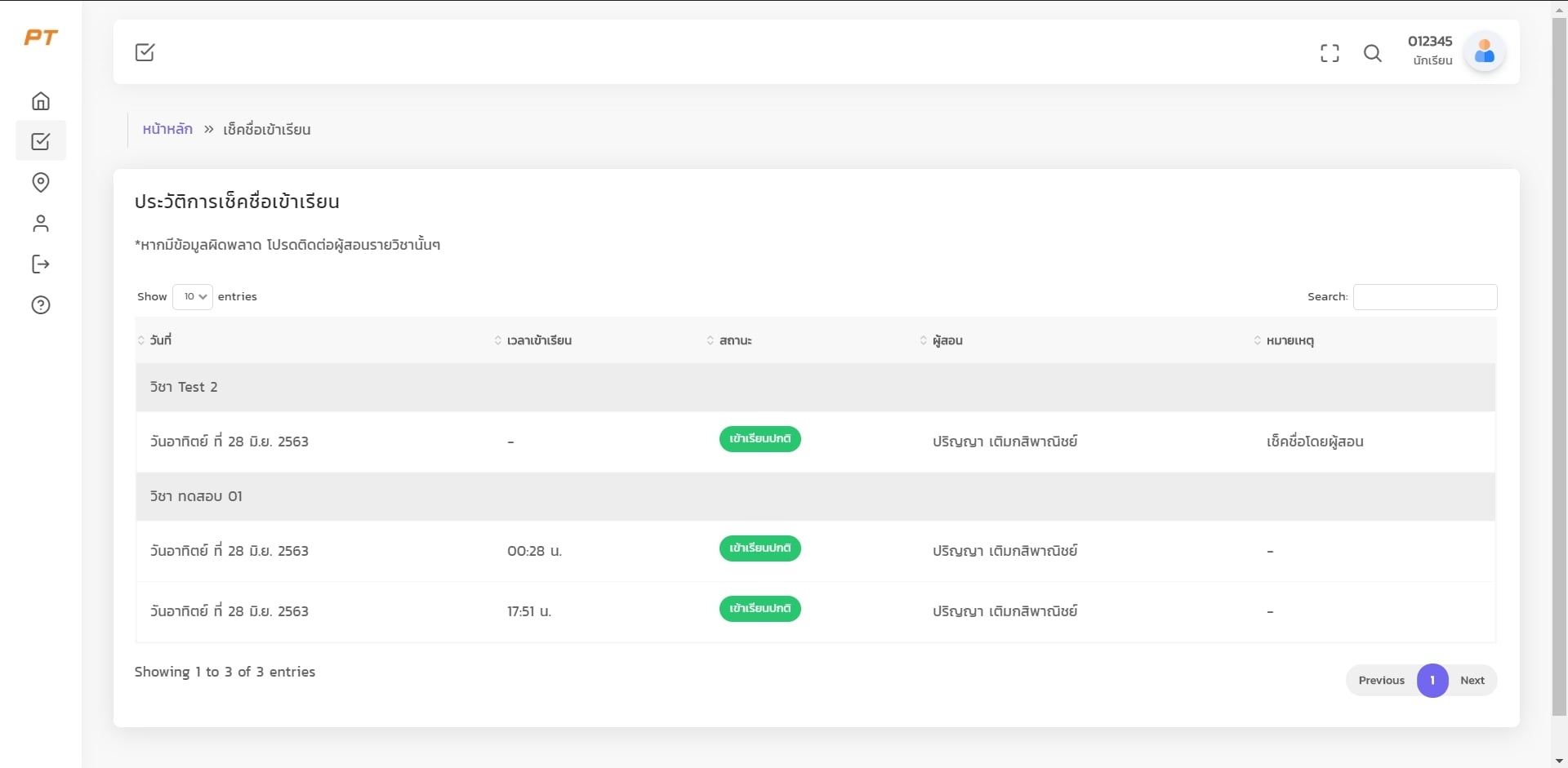Open the home icon in sidebar
The height and width of the screenshot is (768, 1568).
(x=41, y=101)
